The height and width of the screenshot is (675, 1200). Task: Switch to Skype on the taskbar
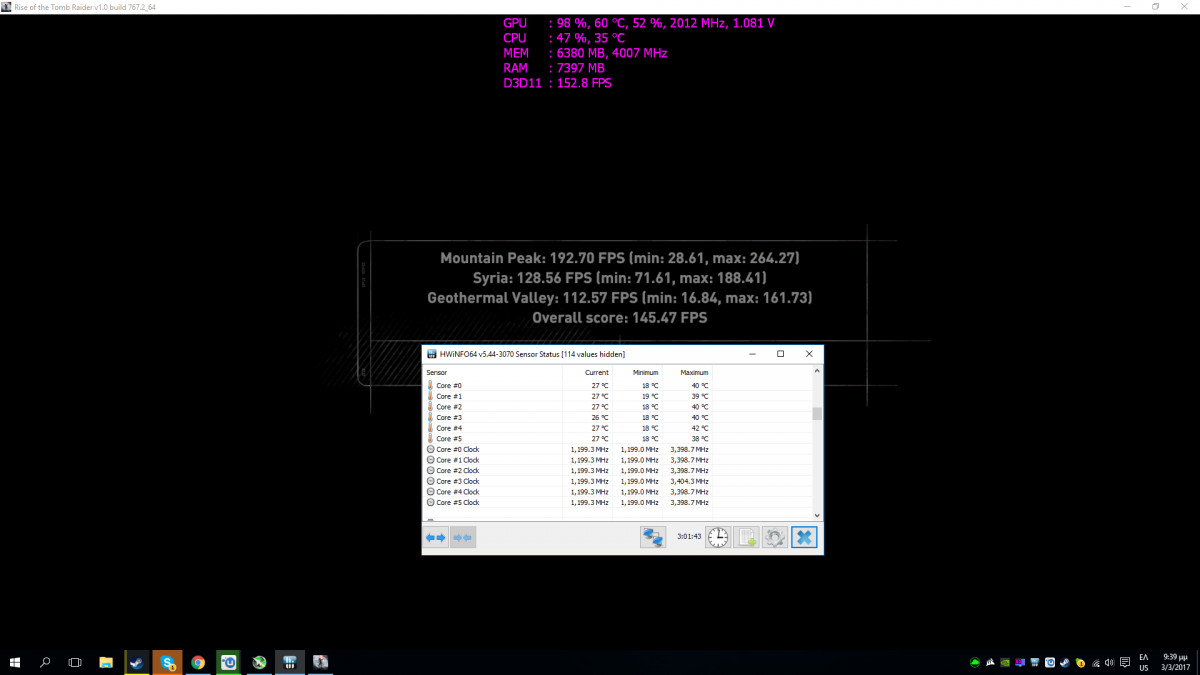click(x=167, y=662)
